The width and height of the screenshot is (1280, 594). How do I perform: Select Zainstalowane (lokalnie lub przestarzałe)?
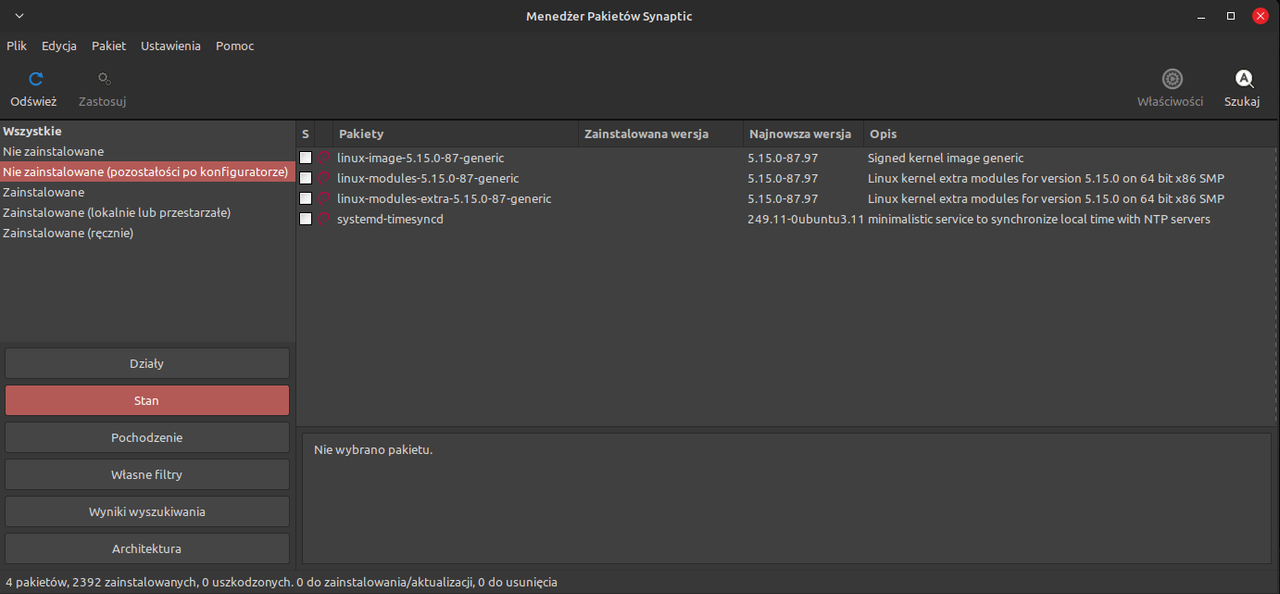[x=147, y=212]
